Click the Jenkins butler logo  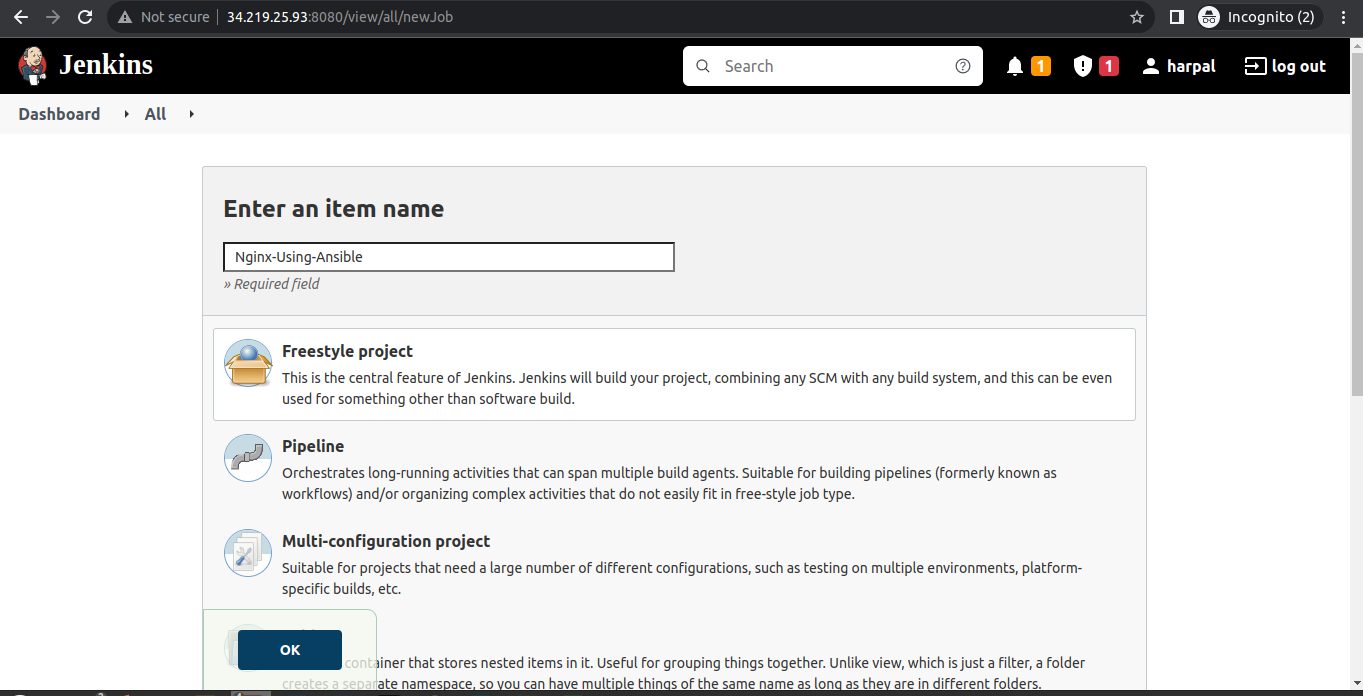pos(32,65)
